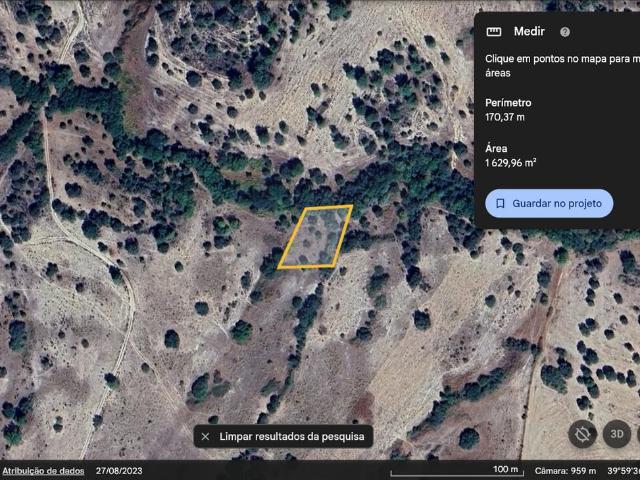Click Guardar no projeto button

click(x=549, y=203)
